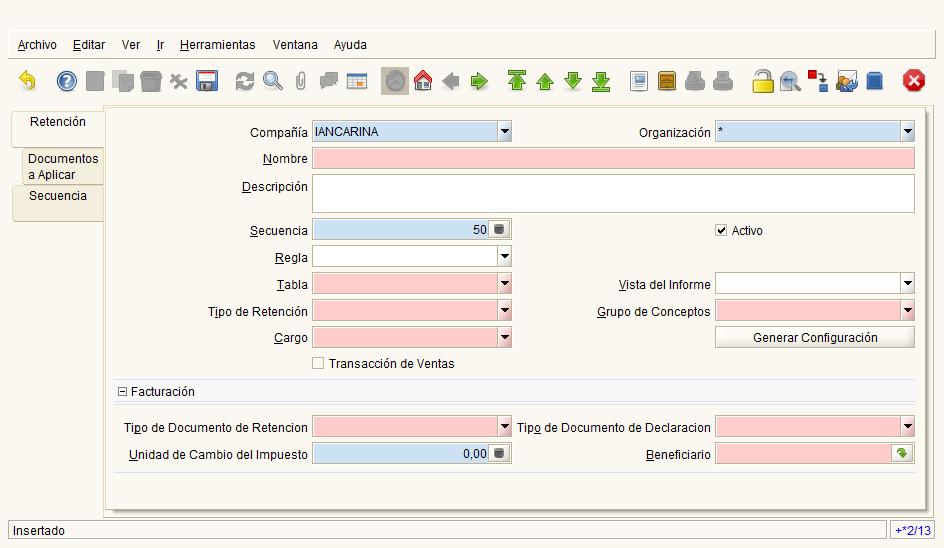Open the Tipo de Documento de Retencion dropdown

click(x=505, y=426)
